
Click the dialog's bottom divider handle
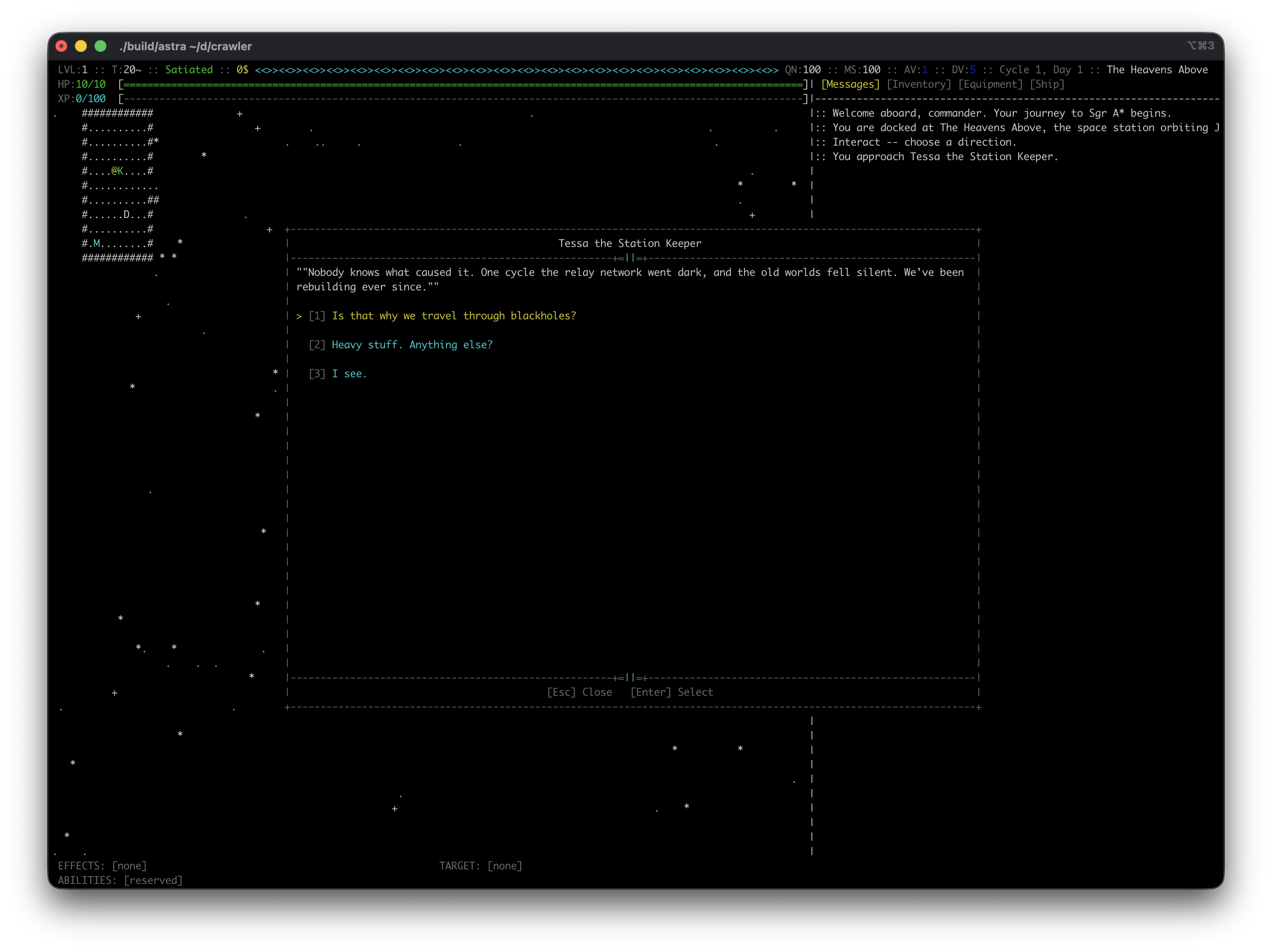(630, 678)
